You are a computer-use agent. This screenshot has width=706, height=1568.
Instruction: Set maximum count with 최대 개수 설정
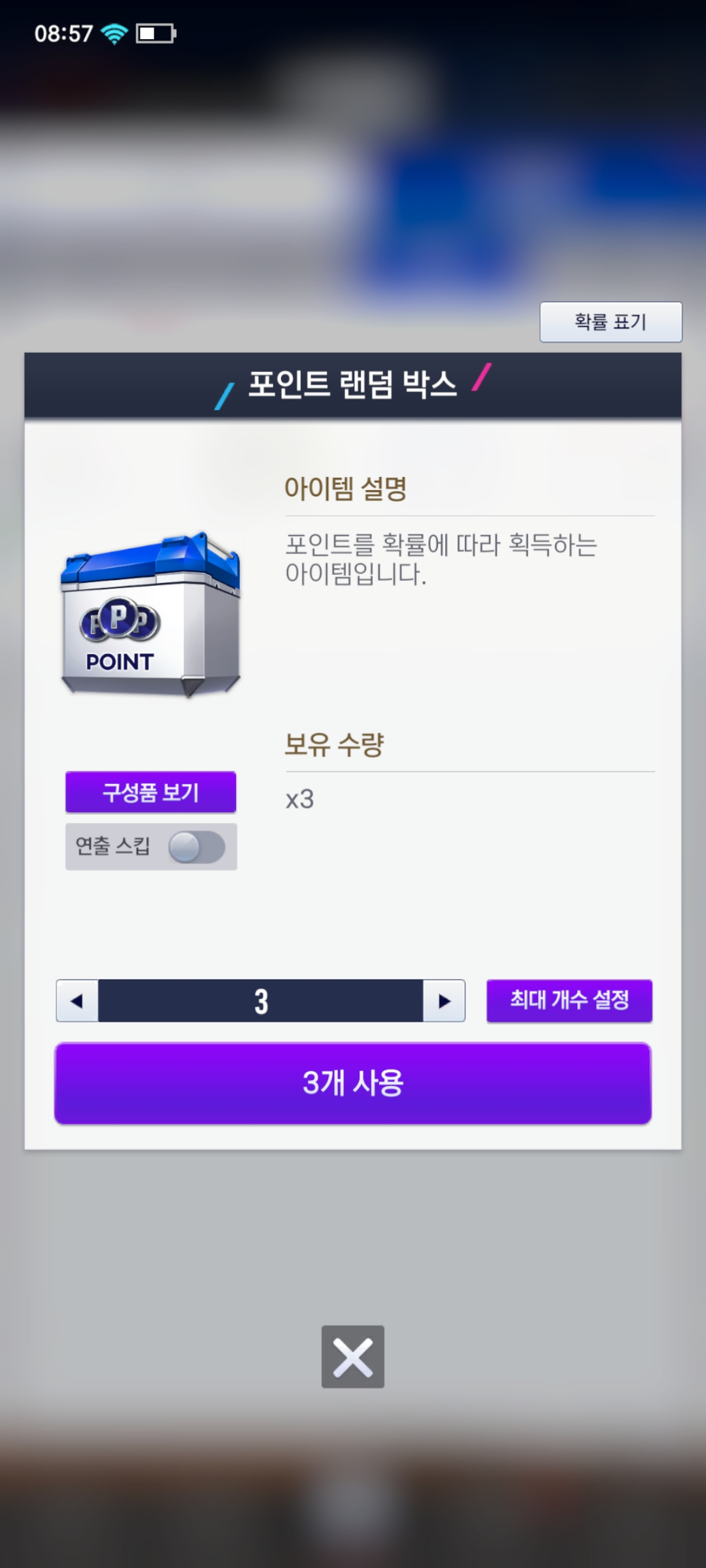(x=569, y=1000)
